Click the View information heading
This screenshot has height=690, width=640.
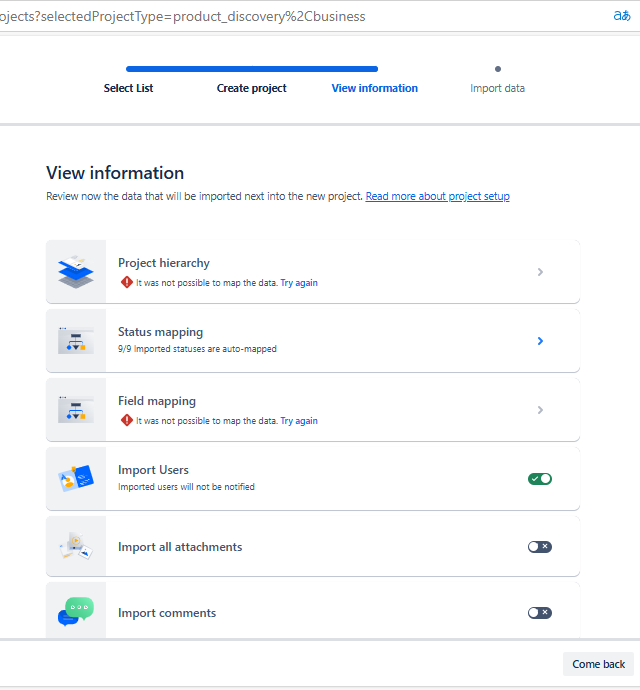coord(115,173)
